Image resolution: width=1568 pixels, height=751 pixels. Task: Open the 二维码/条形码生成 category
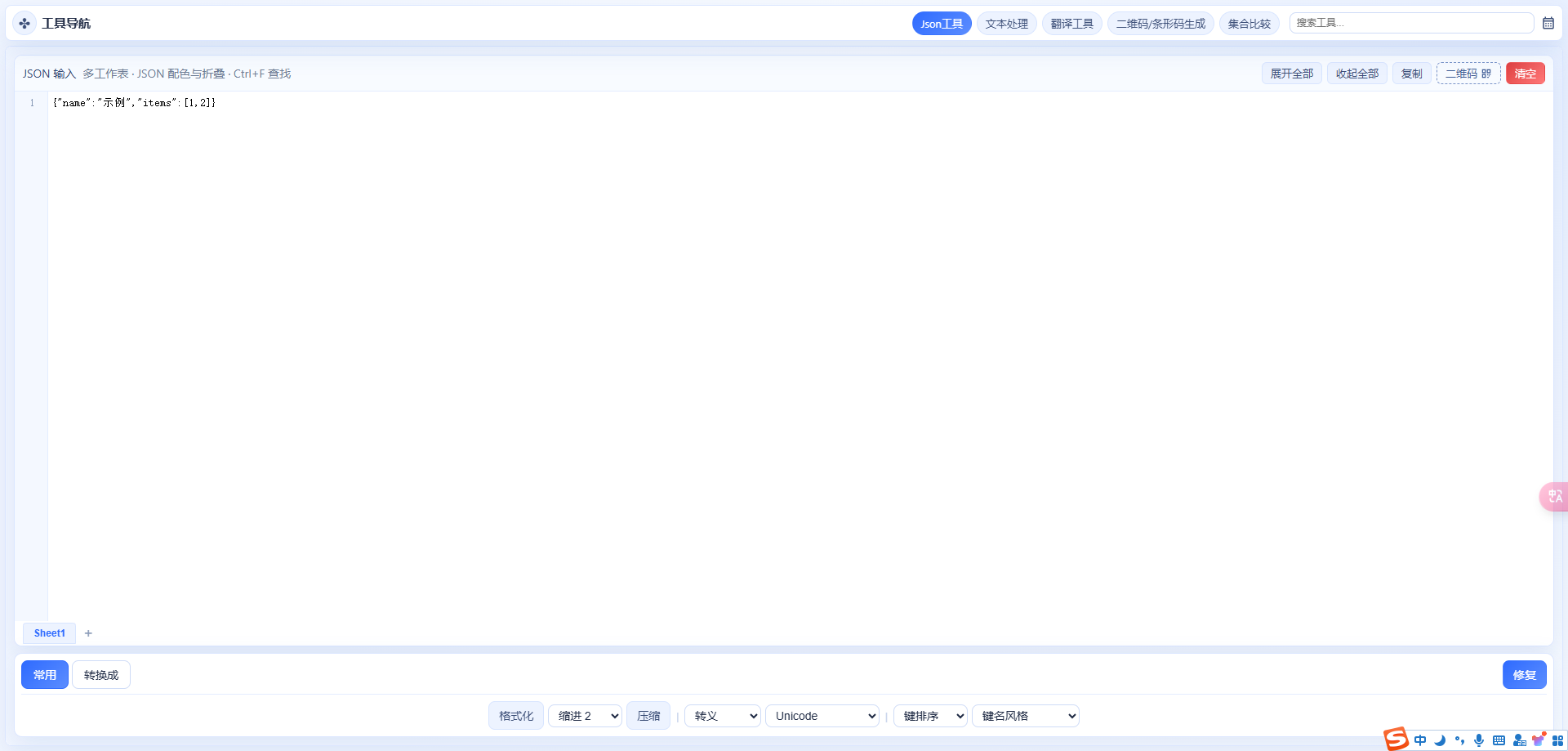coord(1160,24)
